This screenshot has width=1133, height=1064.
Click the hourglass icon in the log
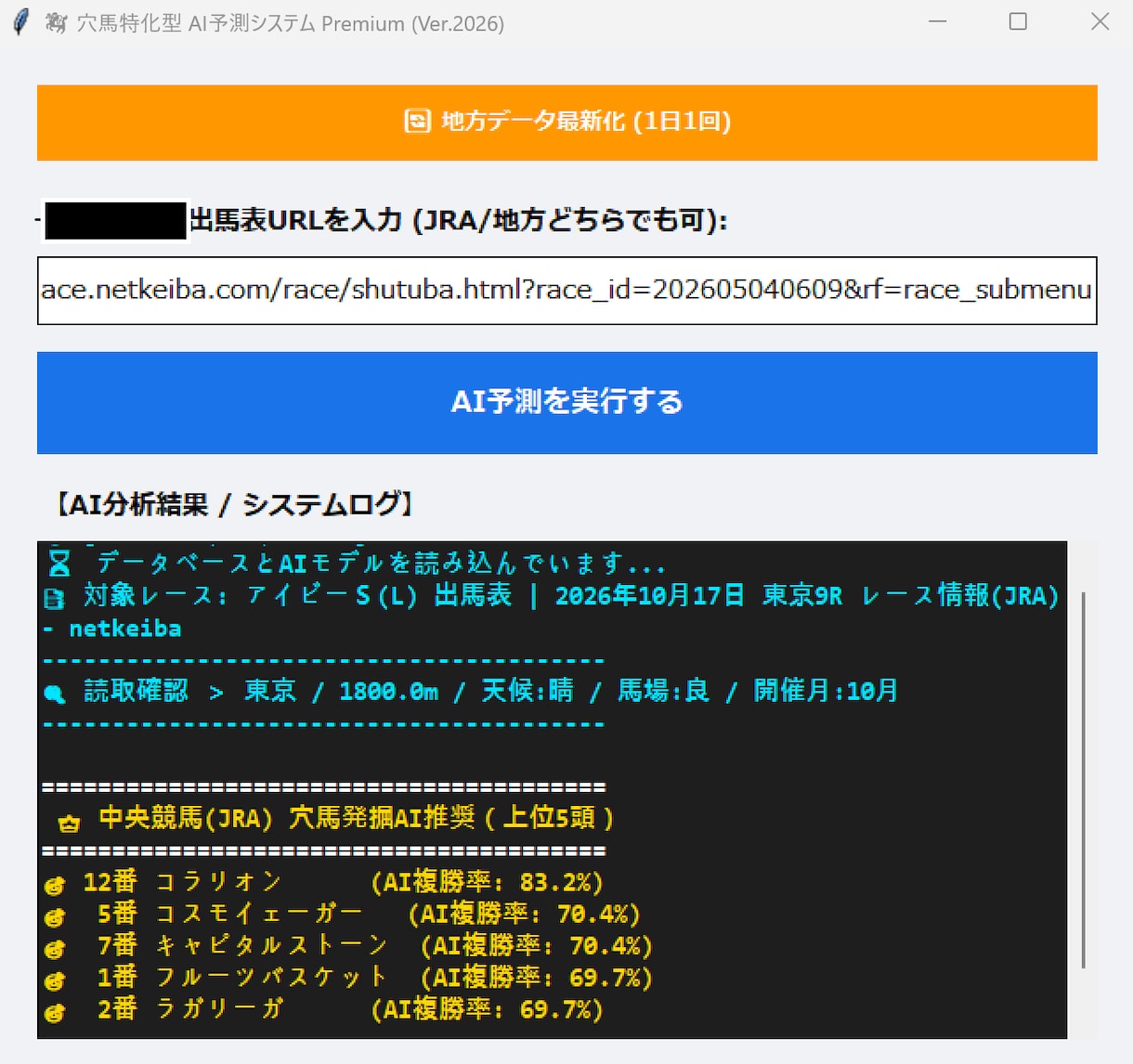click(x=59, y=563)
